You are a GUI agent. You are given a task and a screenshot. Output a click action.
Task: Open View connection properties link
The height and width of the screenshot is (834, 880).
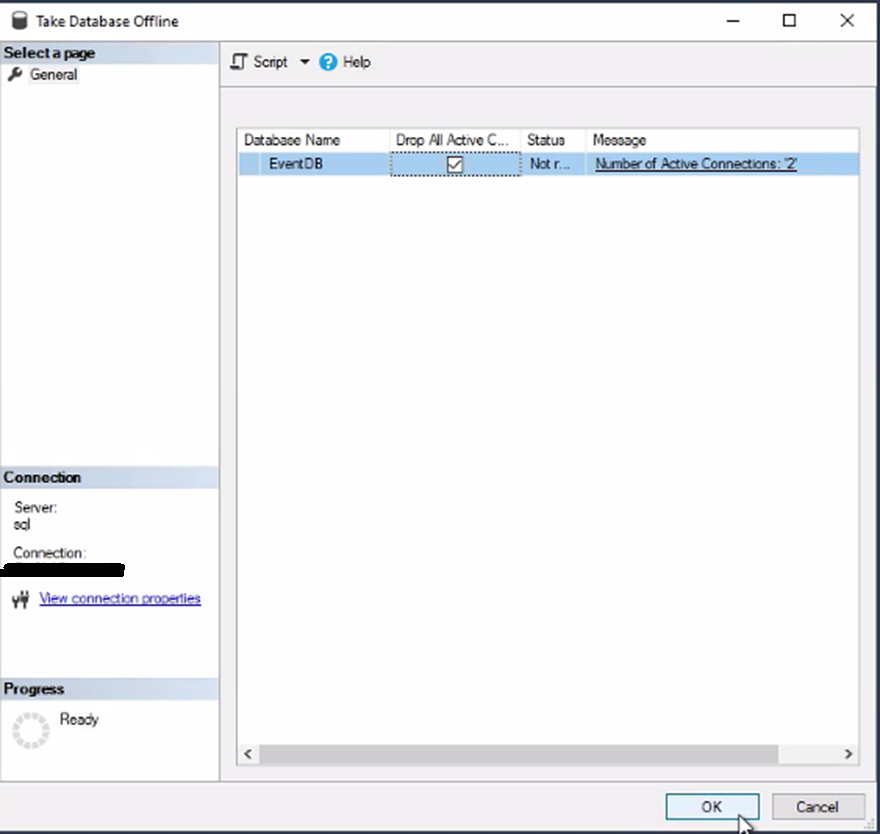(x=120, y=599)
